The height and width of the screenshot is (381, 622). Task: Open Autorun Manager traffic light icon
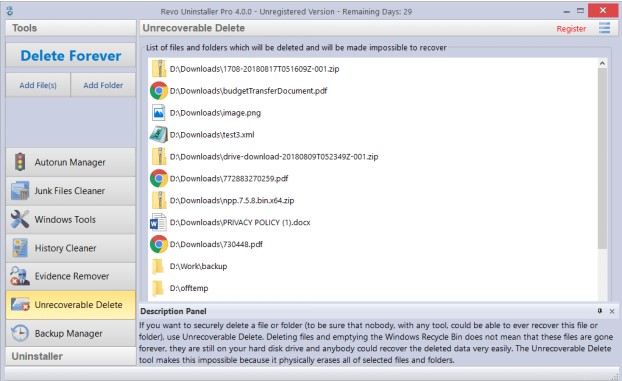(x=20, y=162)
